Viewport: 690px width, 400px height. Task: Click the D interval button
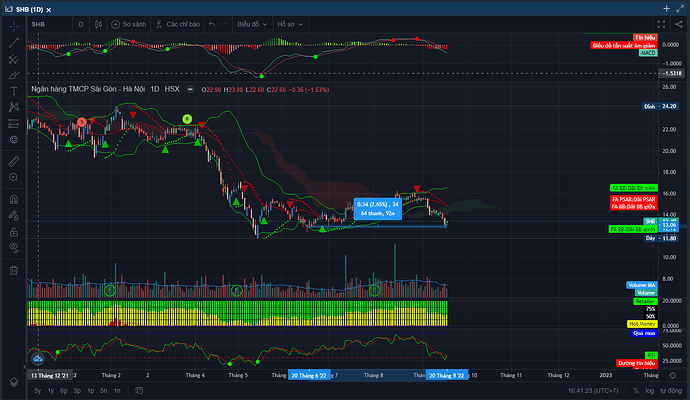pos(81,23)
